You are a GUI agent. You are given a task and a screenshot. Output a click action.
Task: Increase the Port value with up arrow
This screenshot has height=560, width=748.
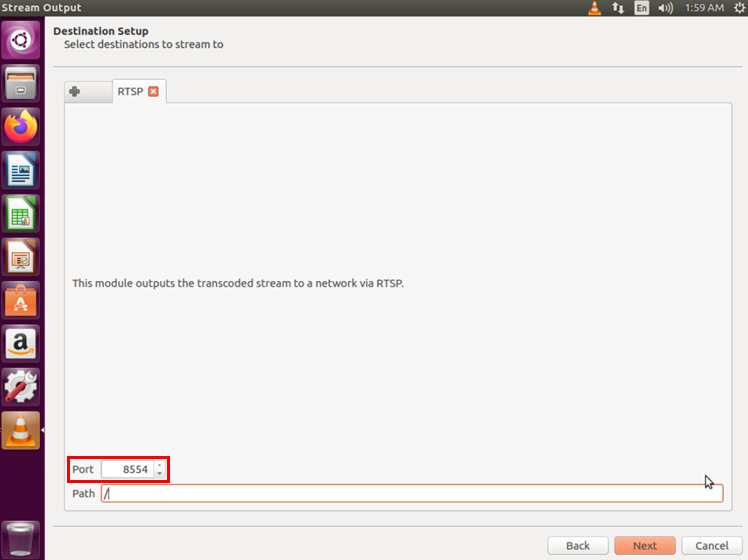pos(160,465)
